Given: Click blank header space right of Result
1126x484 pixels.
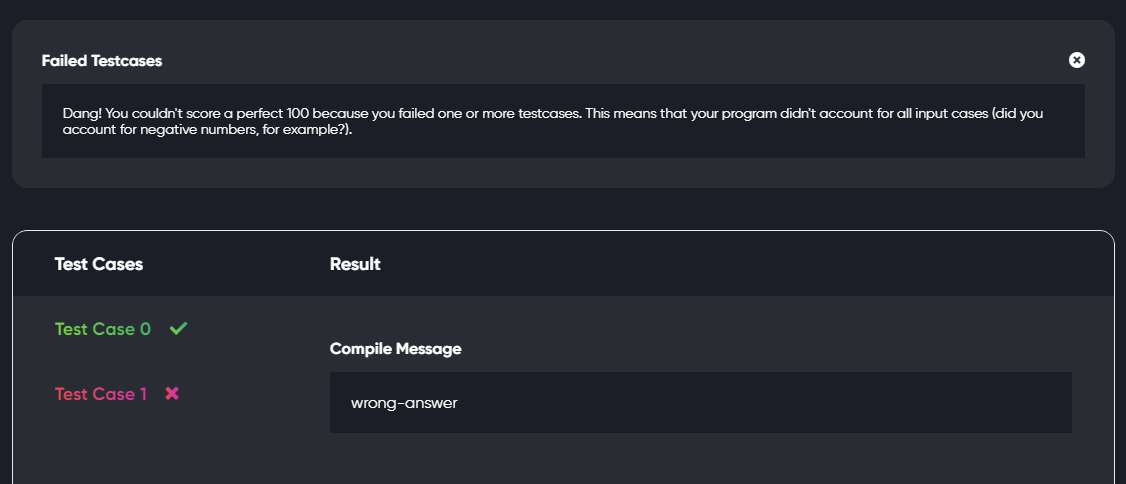Looking at the screenshot, I should 718,264.
